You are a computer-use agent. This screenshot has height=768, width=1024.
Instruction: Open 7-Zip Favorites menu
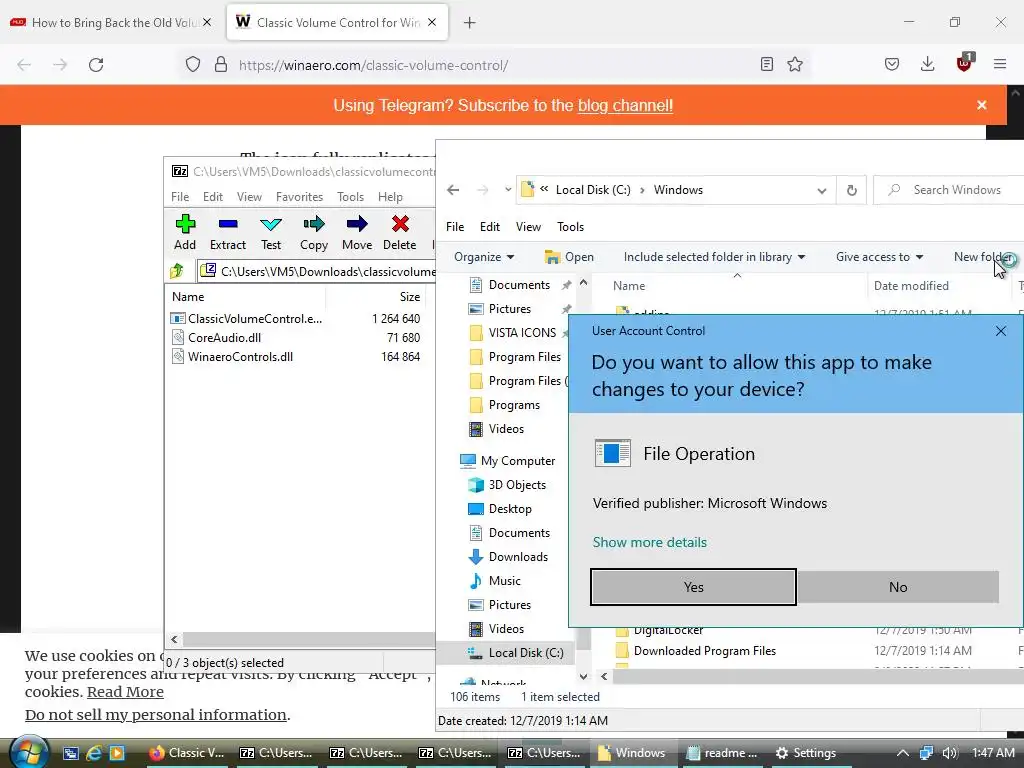[299, 197]
